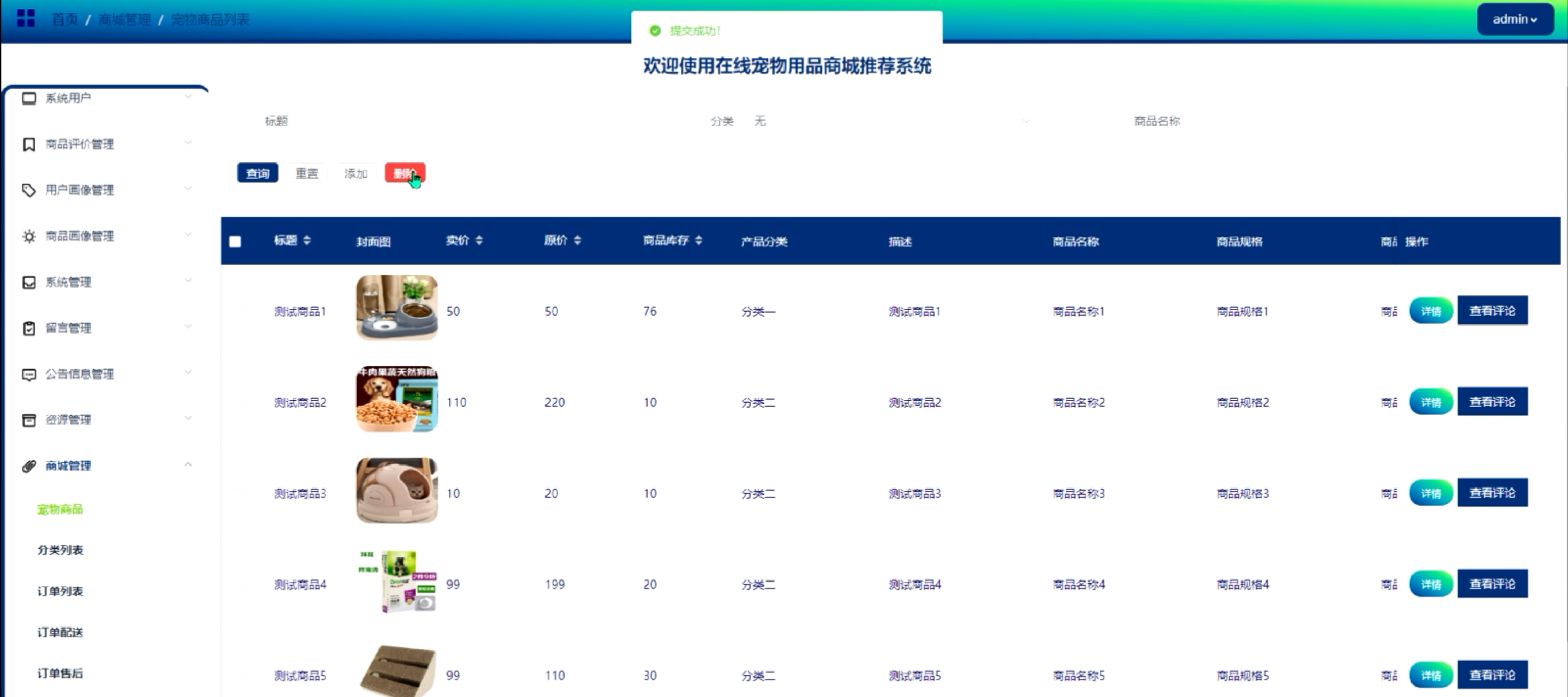Click the paperclip icon beside 商城管理
The height and width of the screenshot is (697, 1568).
pos(29,467)
